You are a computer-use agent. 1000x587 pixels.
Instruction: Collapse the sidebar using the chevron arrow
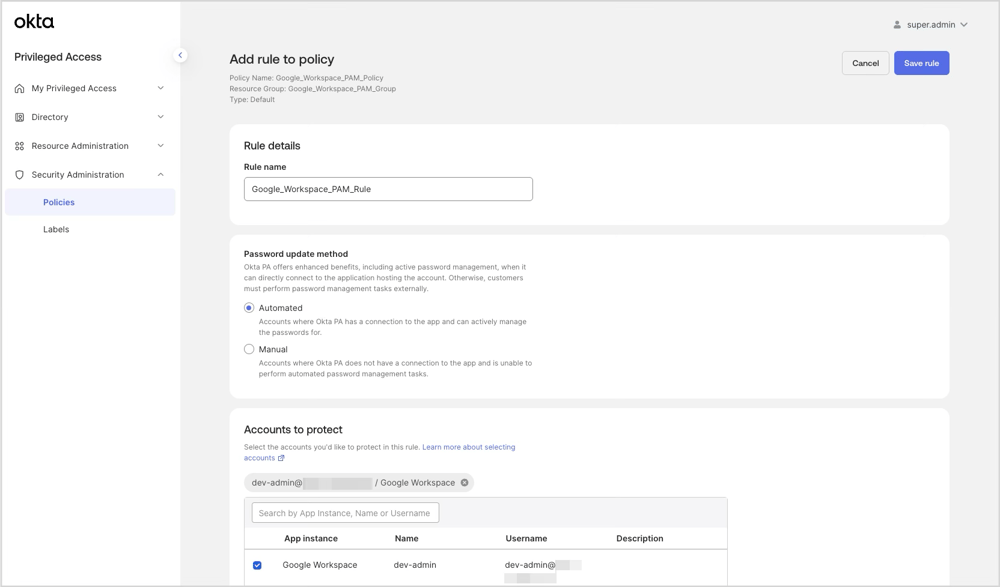point(180,55)
